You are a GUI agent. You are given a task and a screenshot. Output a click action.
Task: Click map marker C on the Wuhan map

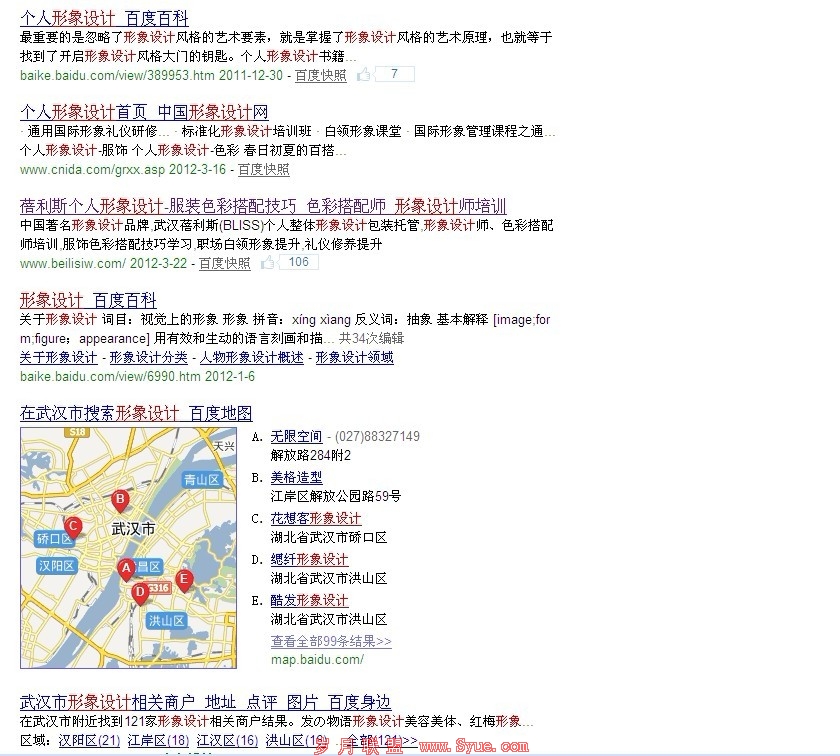73,527
